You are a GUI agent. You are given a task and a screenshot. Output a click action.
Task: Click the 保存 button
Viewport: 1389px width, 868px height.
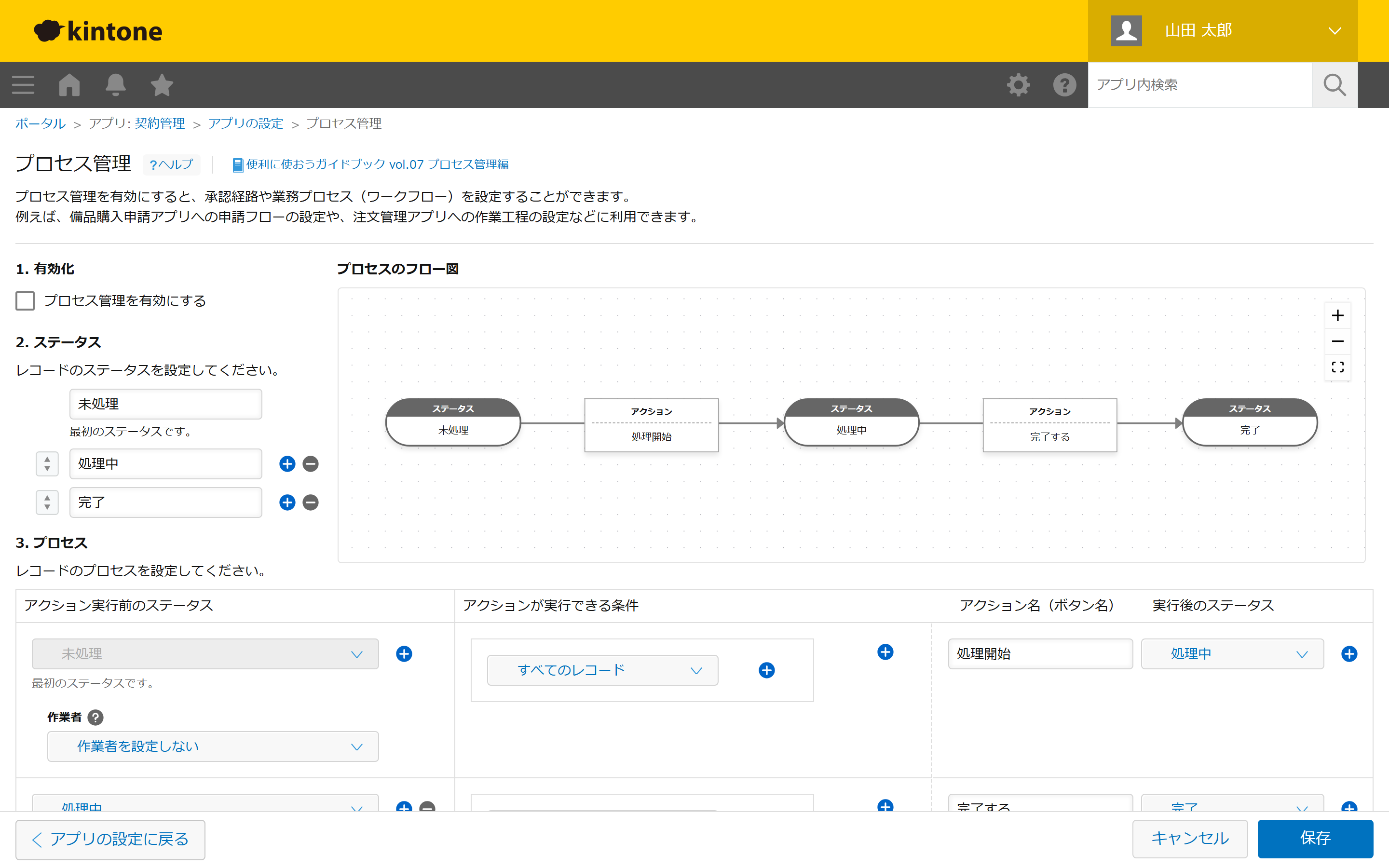(x=1315, y=838)
